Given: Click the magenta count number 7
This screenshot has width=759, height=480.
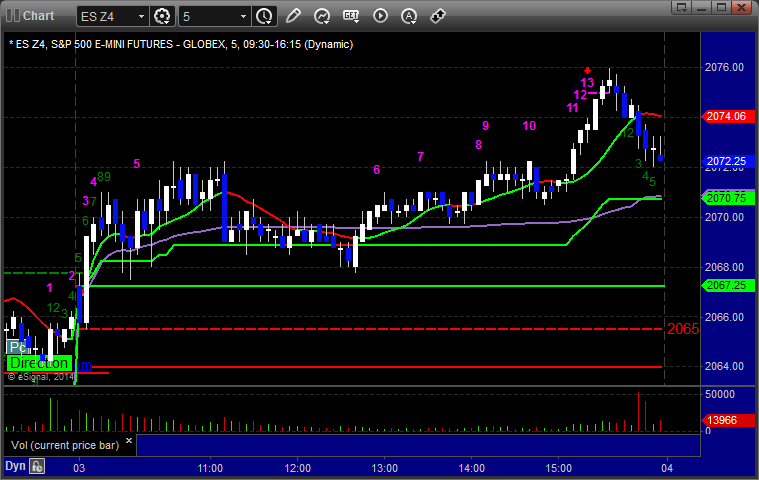Looking at the screenshot, I should click(x=420, y=156).
